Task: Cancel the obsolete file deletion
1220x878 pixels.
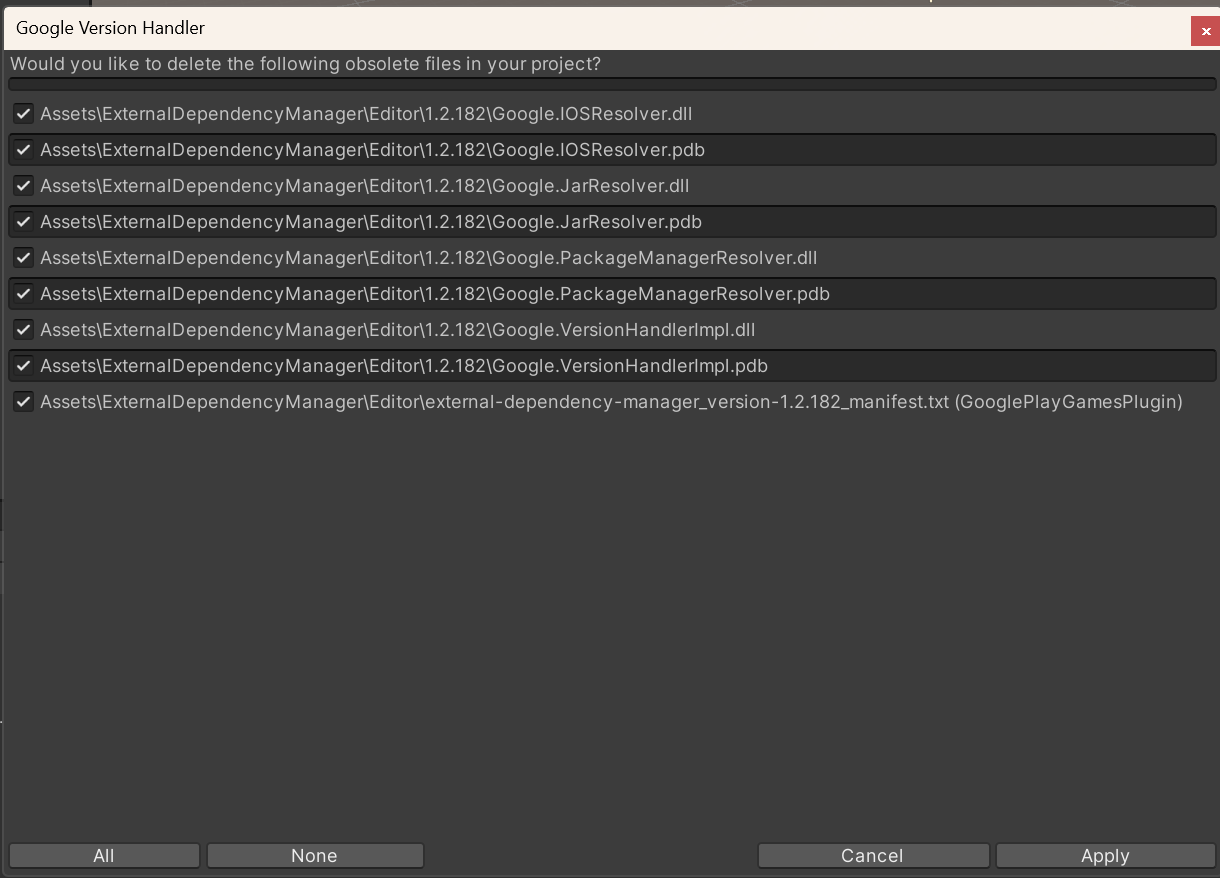Action: tap(873, 856)
